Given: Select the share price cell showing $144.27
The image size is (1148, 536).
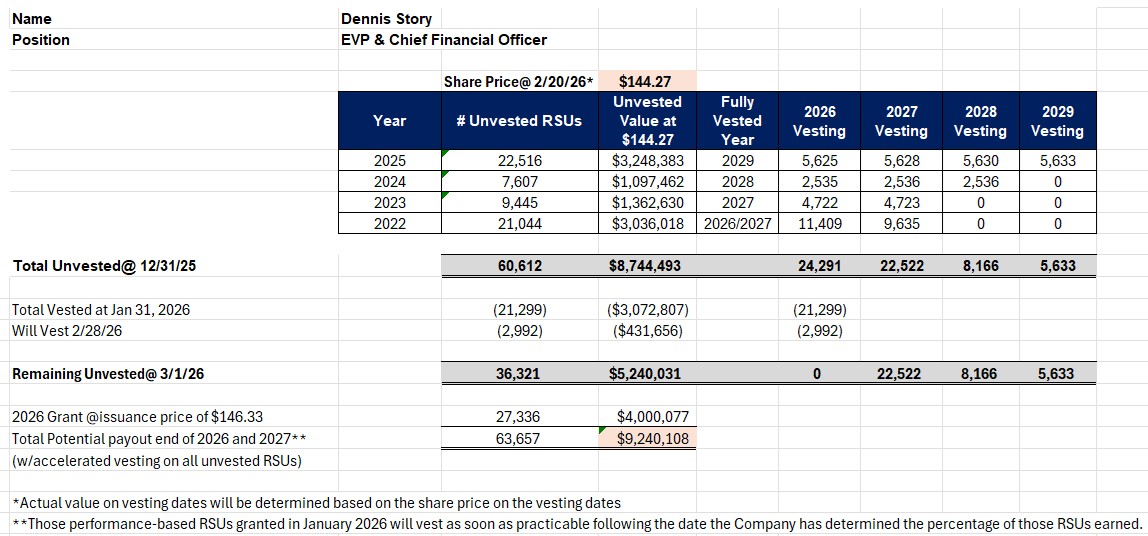Looking at the screenshot, I should click(646, 82).
